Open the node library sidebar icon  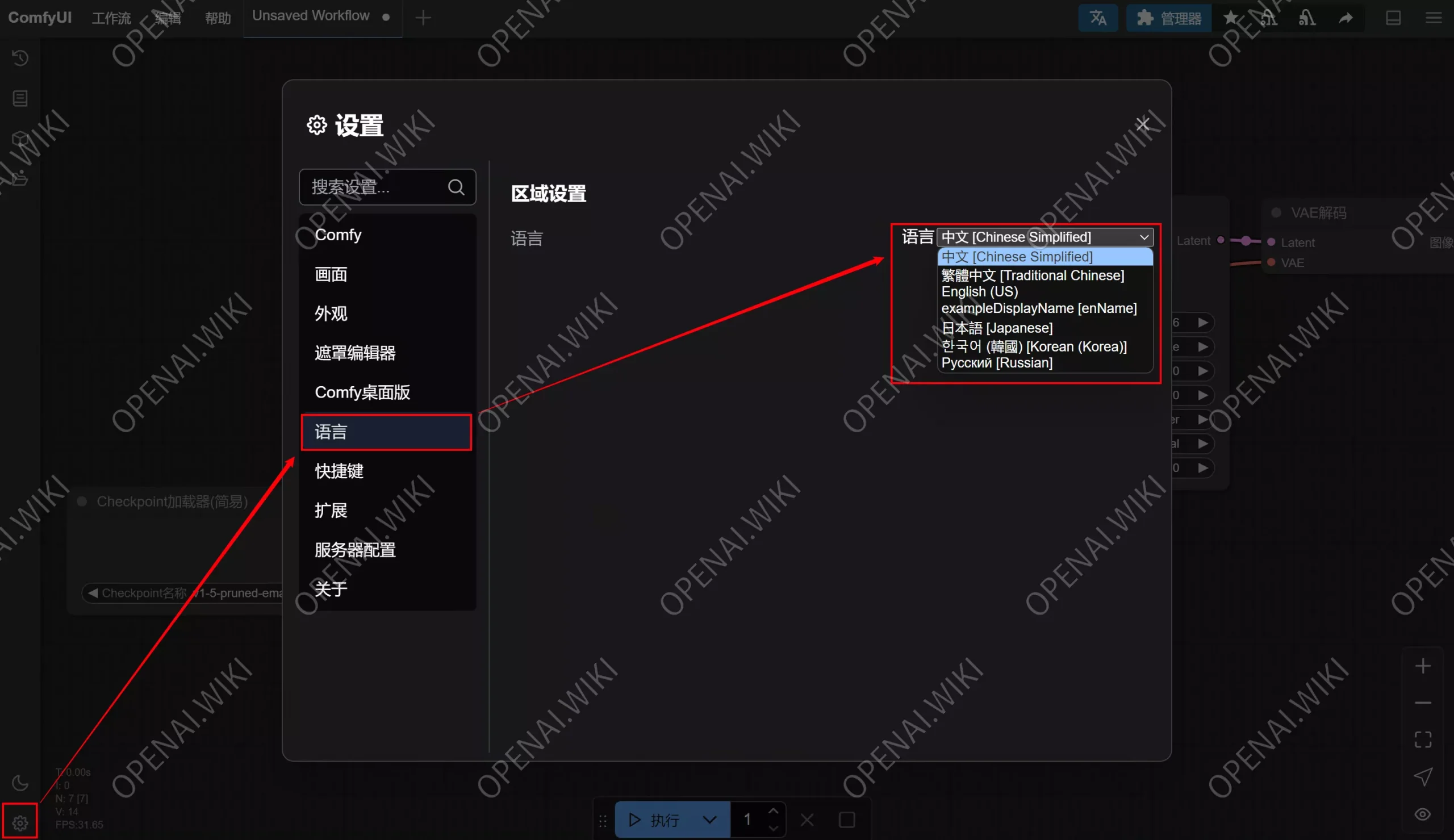click(x=20, y=98)
